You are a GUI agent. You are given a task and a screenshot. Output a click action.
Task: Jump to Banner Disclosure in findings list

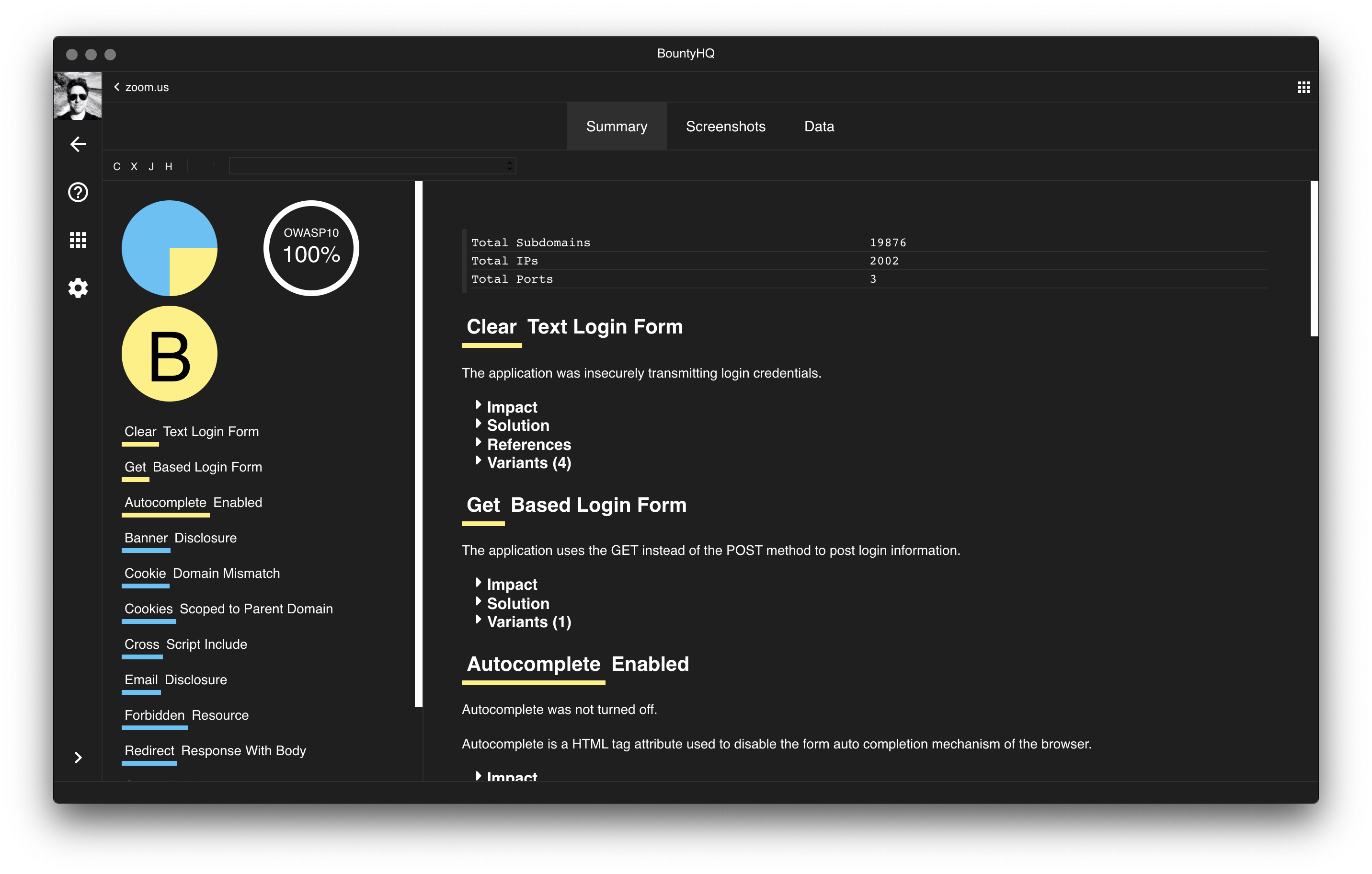pos(180,538)
